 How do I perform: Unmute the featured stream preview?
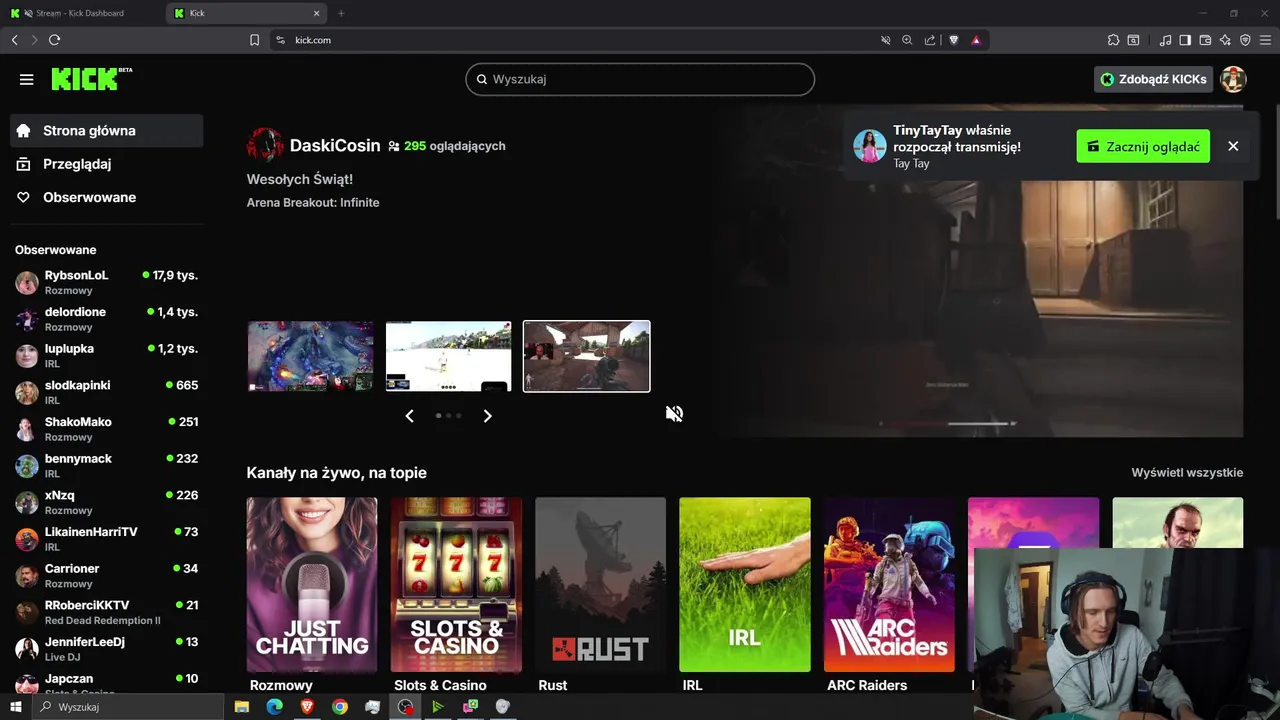point(675,414)
